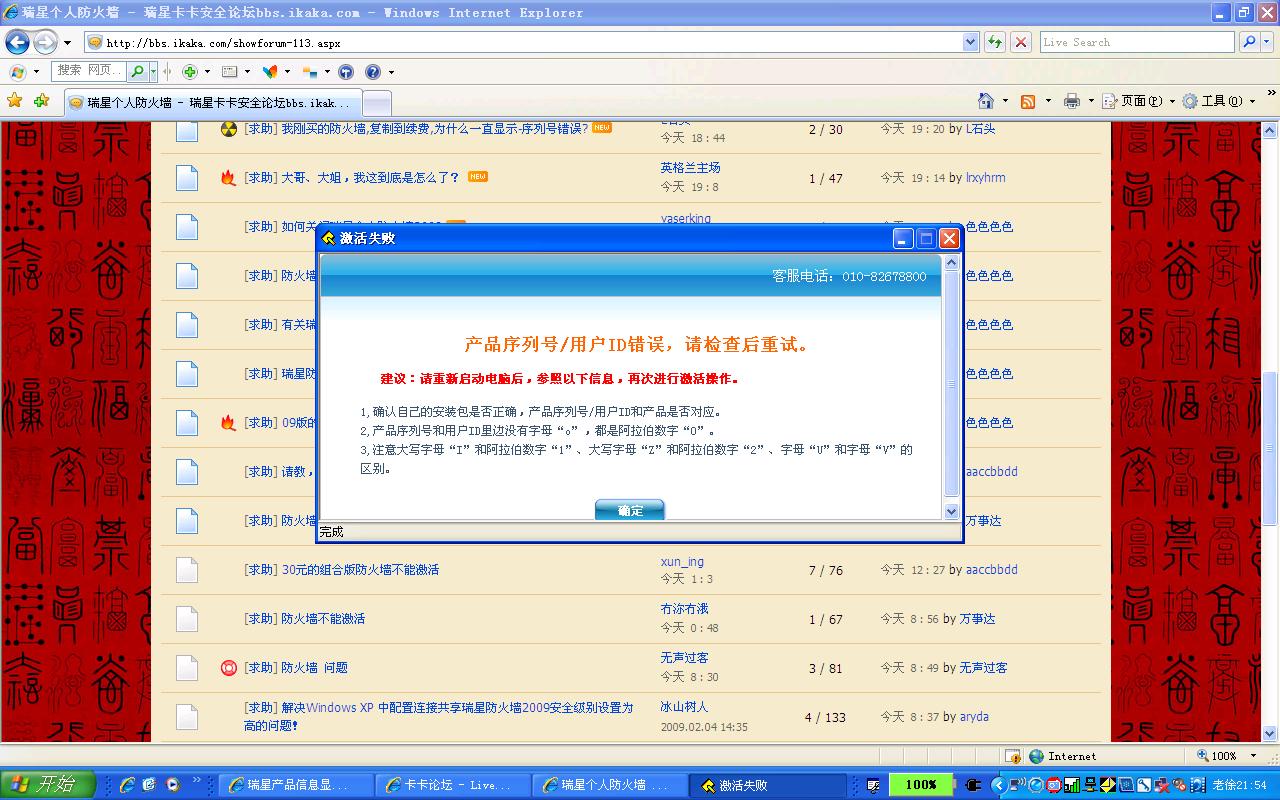Screen dimensions: 1280x800
Task: Click the last poster link 万事达 for 防火墙不能激活
Action: (x=977, y=619)
